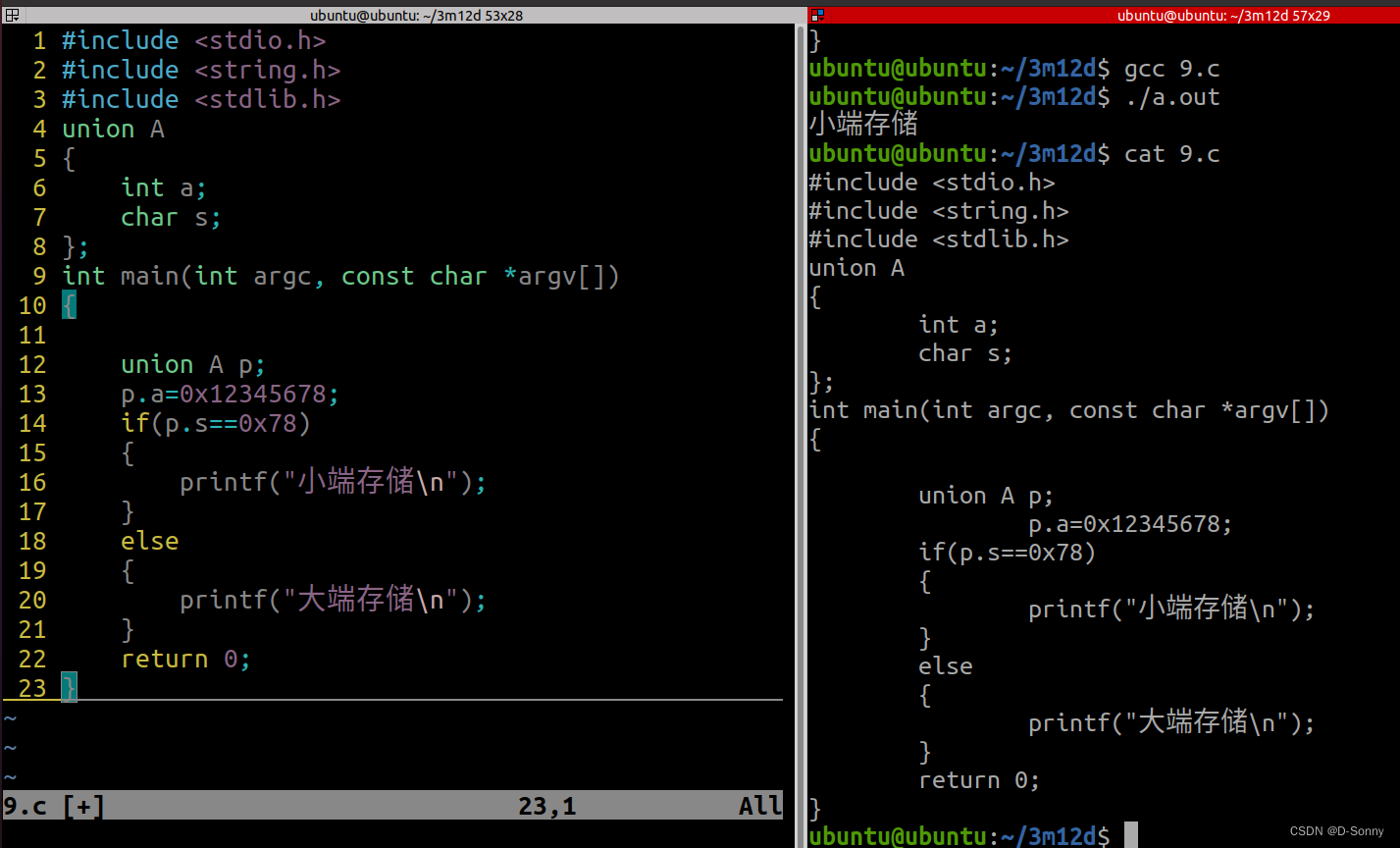Click 'union A p;' in right terminal cat output
The height and width of the screenshot is (848, 1400).
point(986,496)
